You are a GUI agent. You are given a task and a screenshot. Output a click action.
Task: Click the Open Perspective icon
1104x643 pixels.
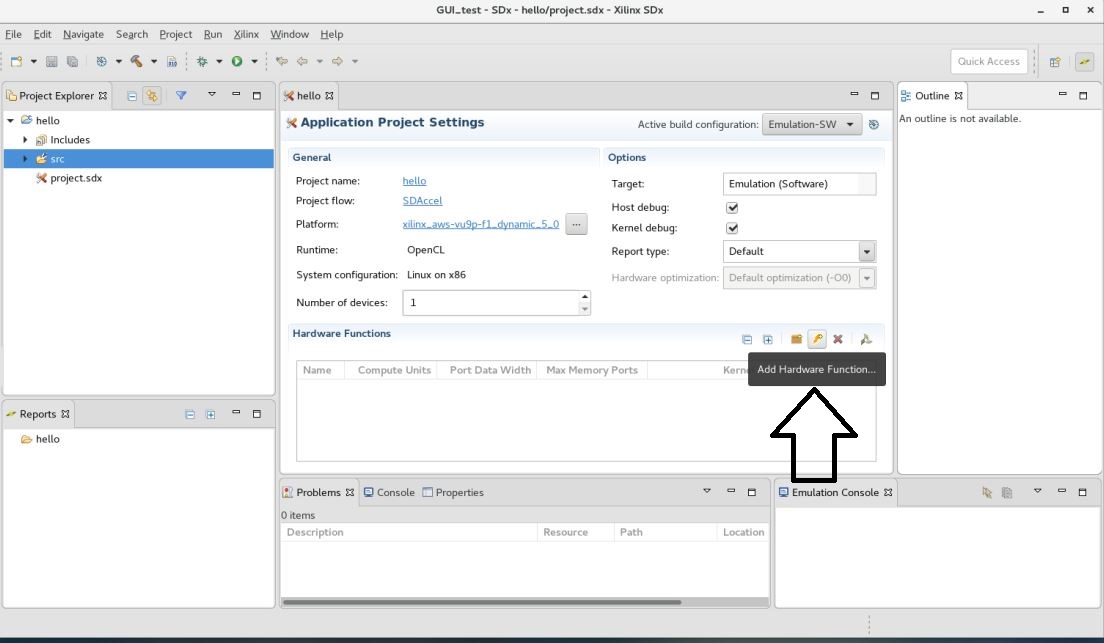[x=1055, y=62]
